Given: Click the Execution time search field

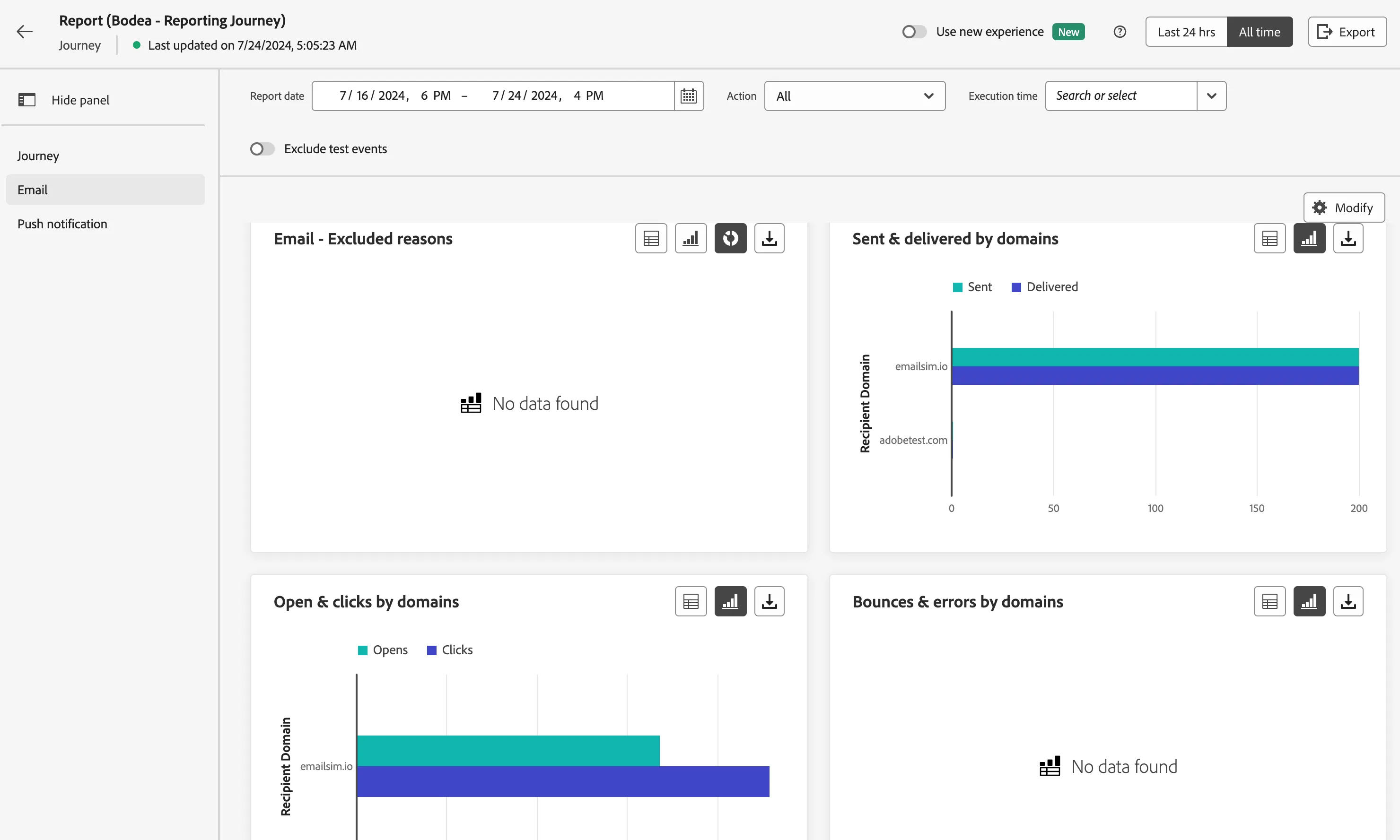Looking at the screenshot, I should (x=1121, y=95).
